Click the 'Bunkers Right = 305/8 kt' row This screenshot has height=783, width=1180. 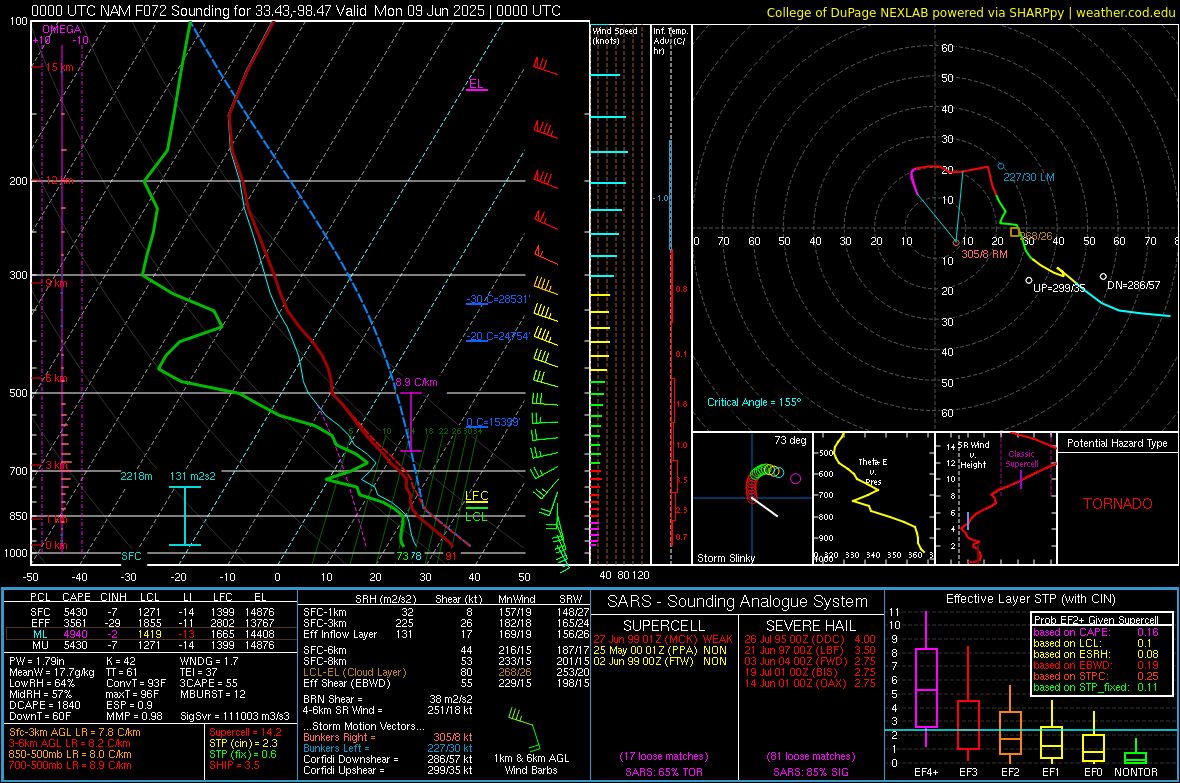(x=388, y=737)
